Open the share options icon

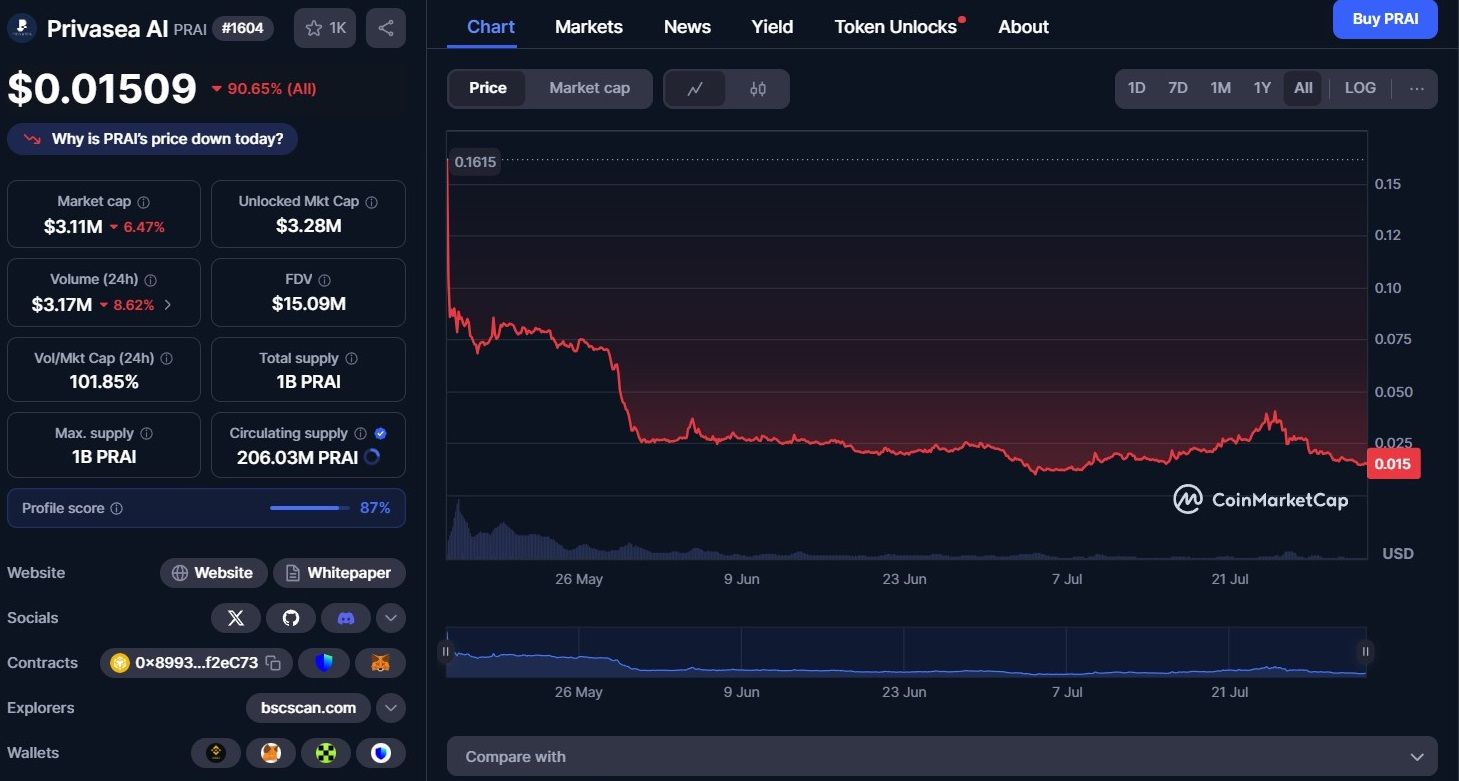click(386, 28)
